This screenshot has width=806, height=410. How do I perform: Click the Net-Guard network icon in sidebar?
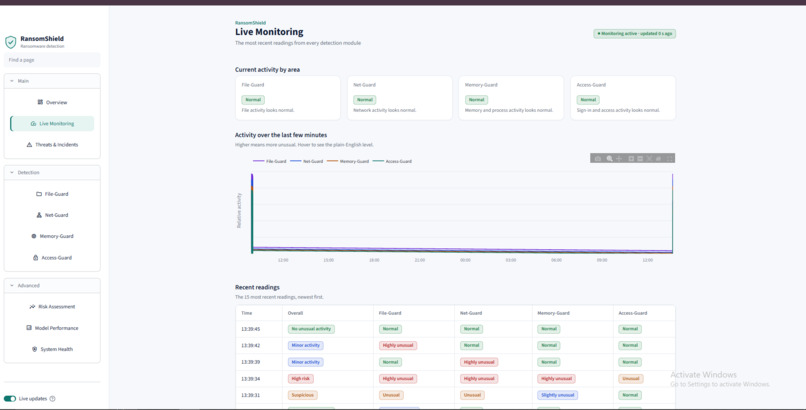tap(39, 215)
